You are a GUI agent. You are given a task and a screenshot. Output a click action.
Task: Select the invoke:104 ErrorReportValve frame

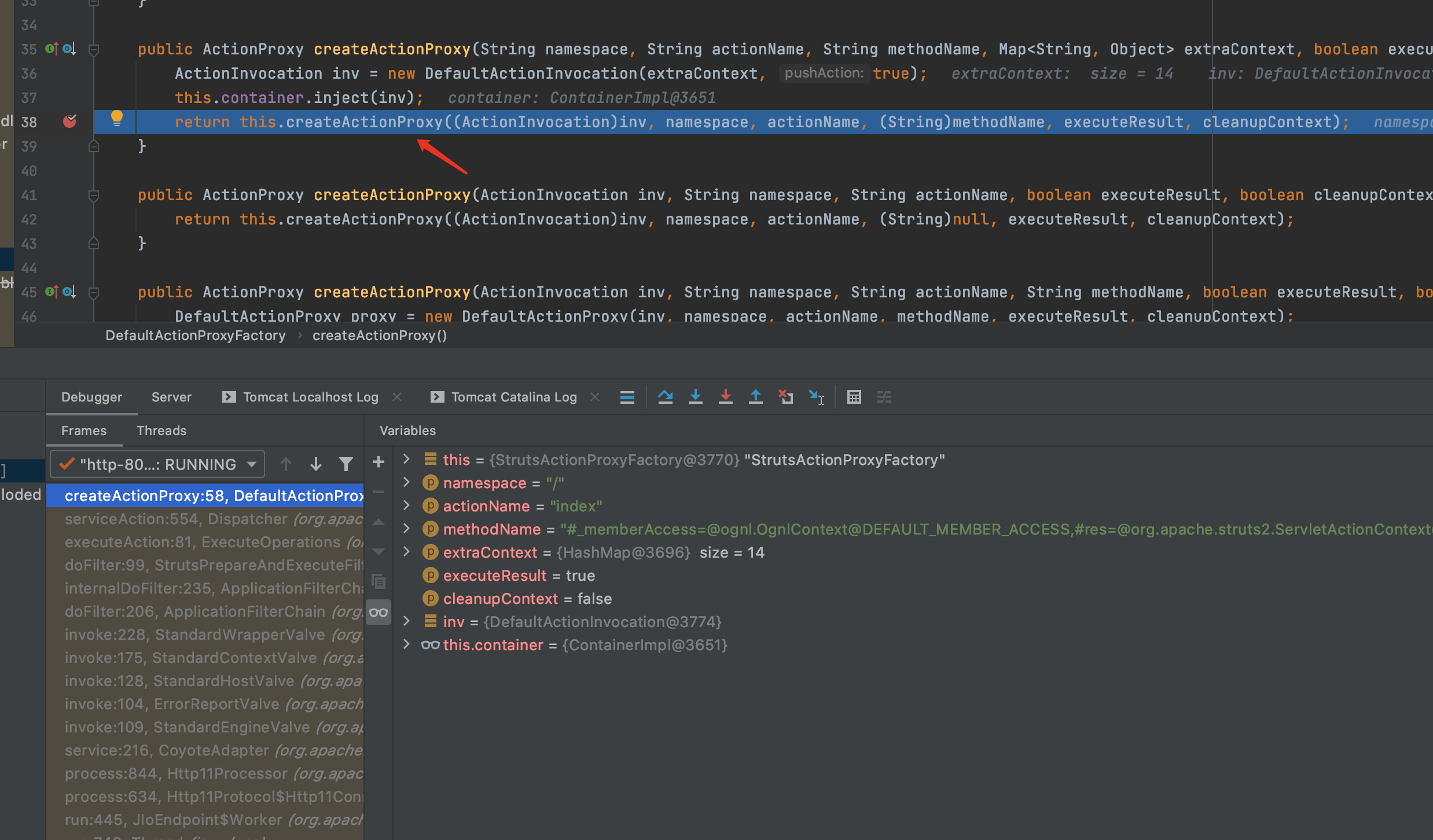(x=205, y=703)
